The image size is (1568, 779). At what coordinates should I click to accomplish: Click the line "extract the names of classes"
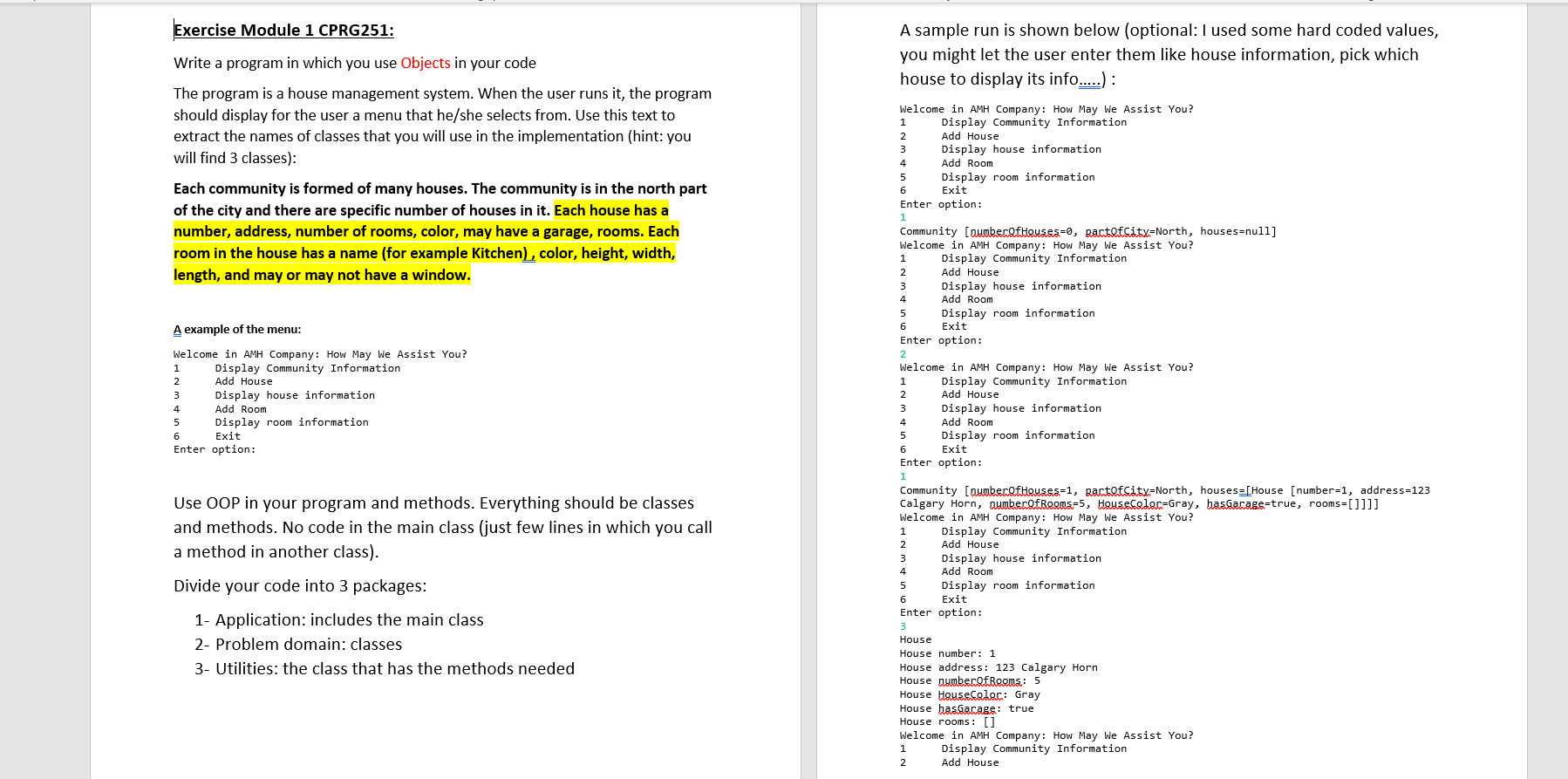432,136
